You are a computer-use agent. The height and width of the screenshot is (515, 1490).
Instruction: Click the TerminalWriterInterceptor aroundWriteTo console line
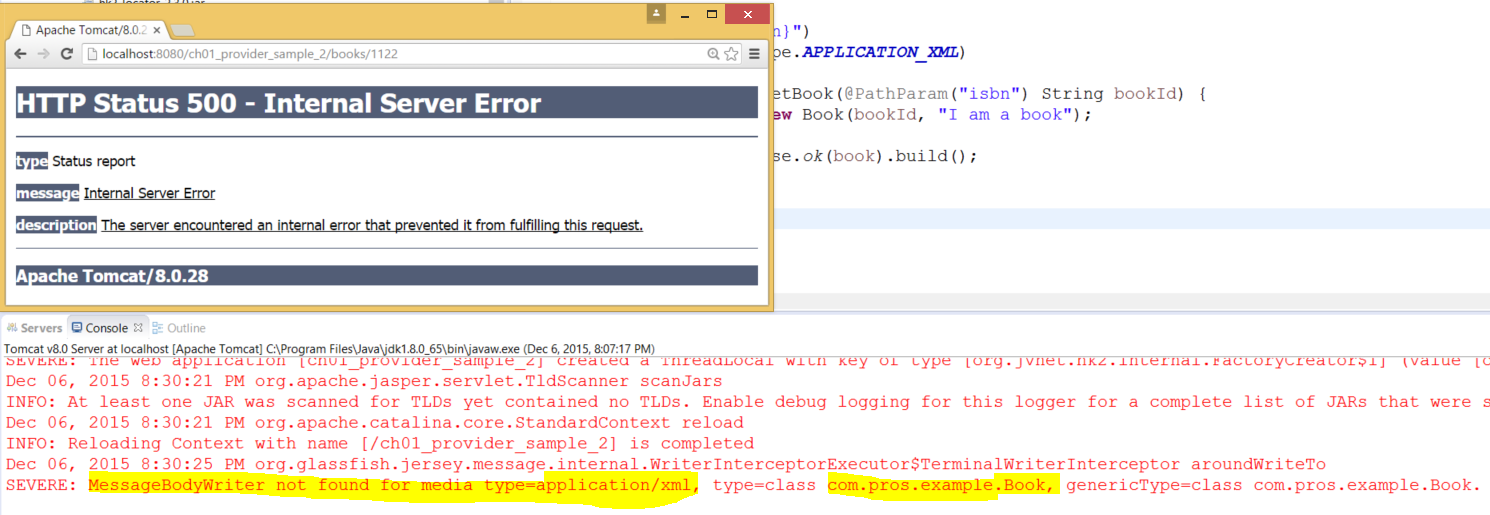[665, 464]
